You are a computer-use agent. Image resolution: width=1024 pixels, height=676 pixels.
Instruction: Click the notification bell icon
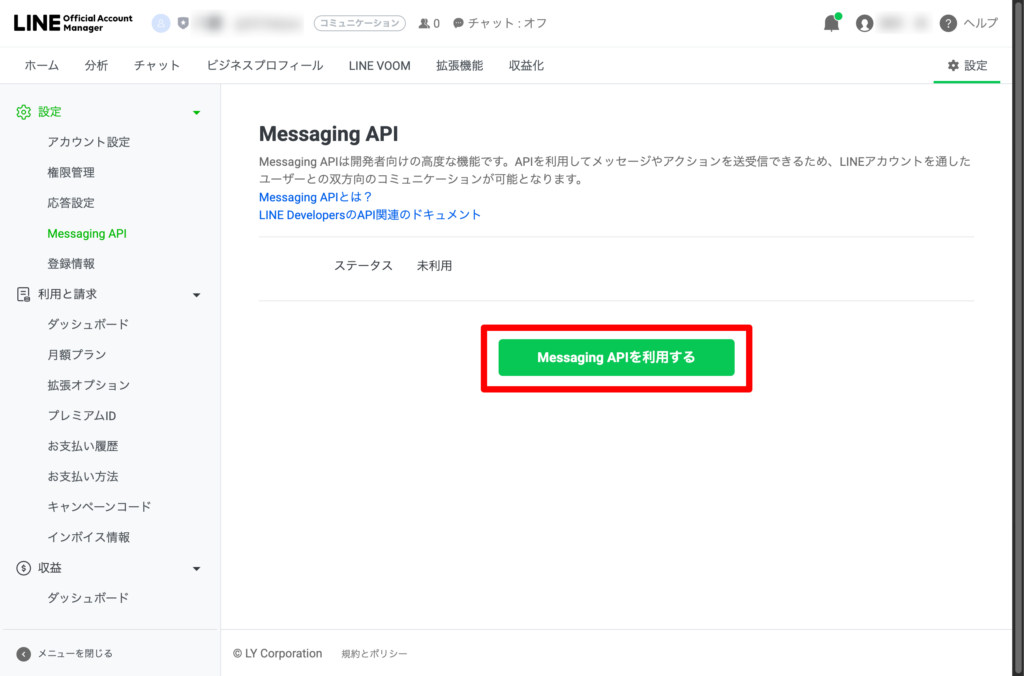(831, 24)
